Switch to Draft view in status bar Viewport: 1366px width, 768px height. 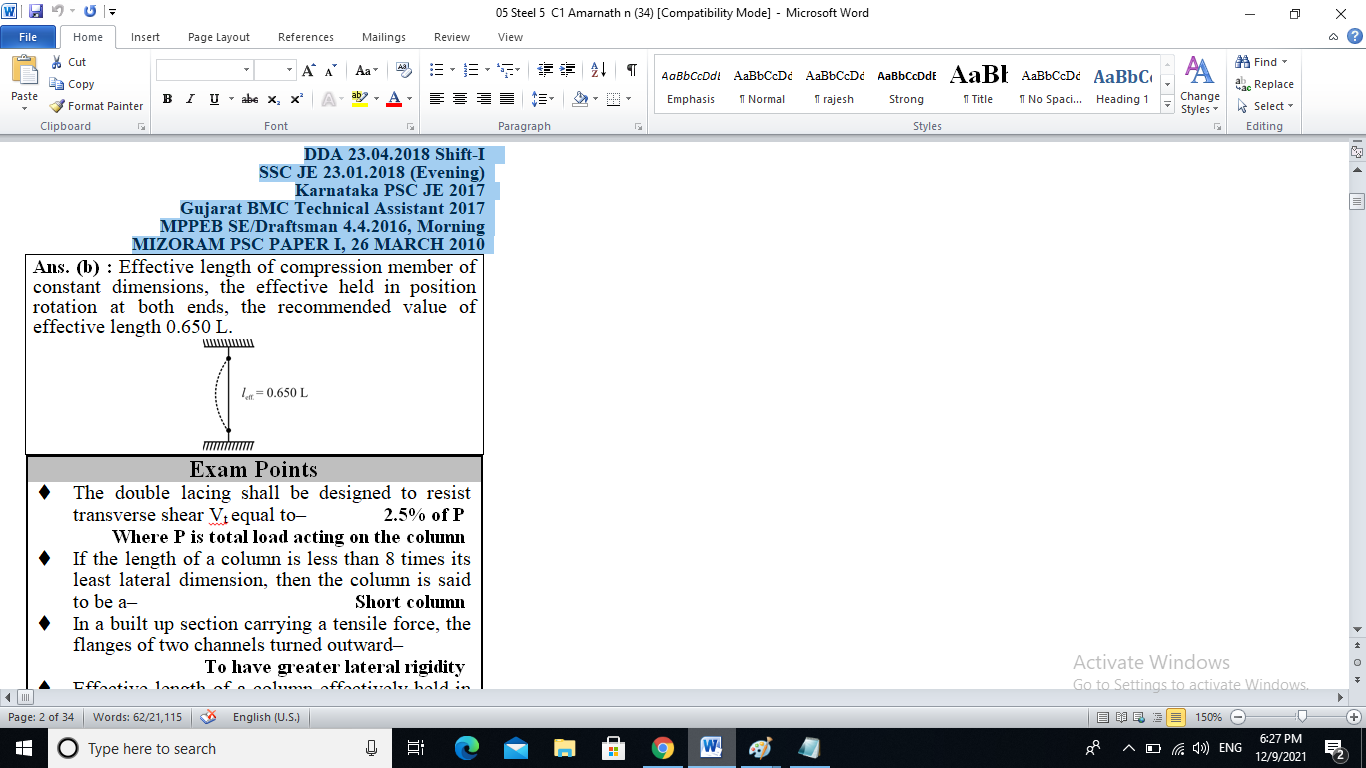[x=1175, y=717]
